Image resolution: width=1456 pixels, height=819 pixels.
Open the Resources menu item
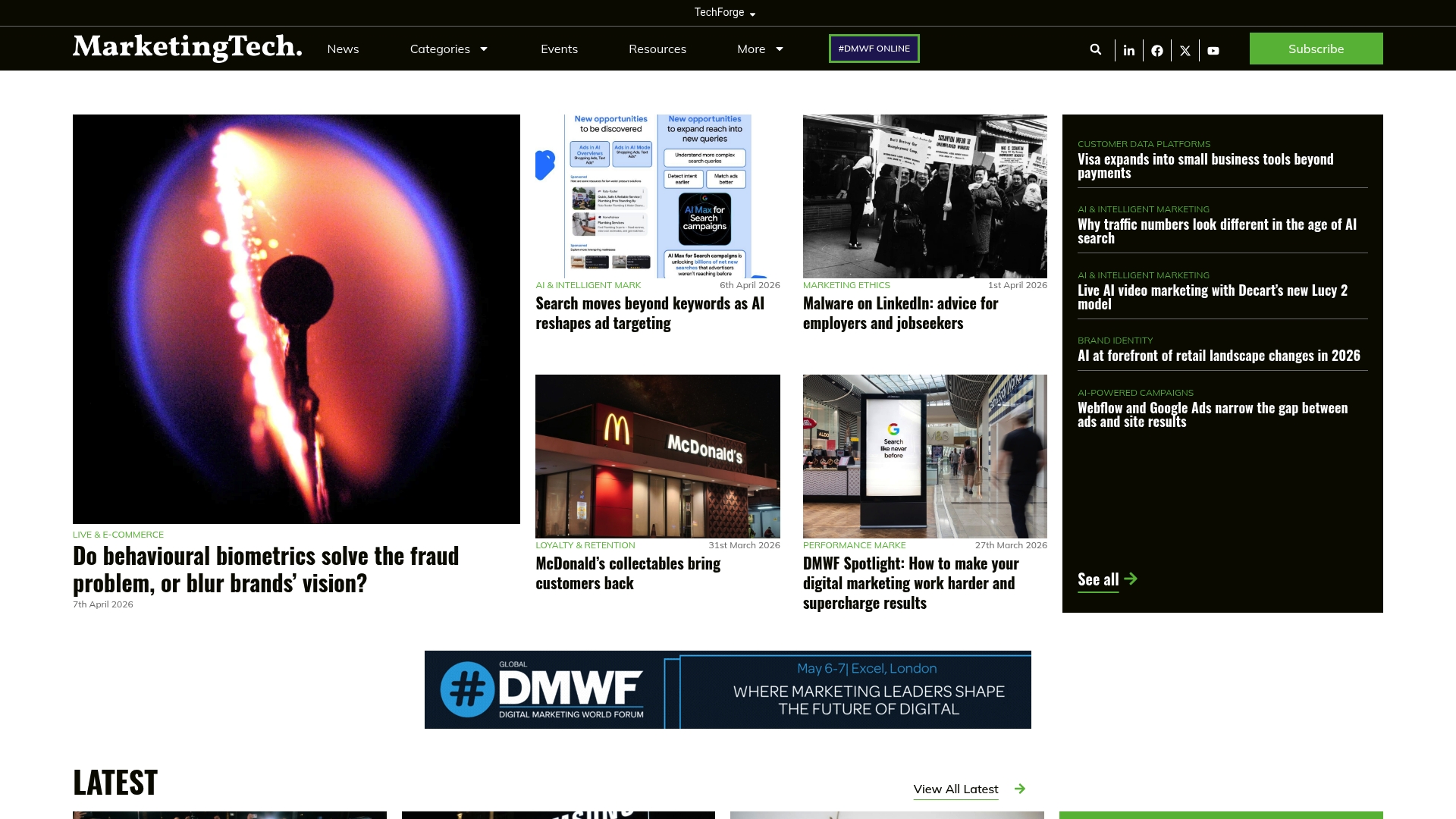[657, 49]
